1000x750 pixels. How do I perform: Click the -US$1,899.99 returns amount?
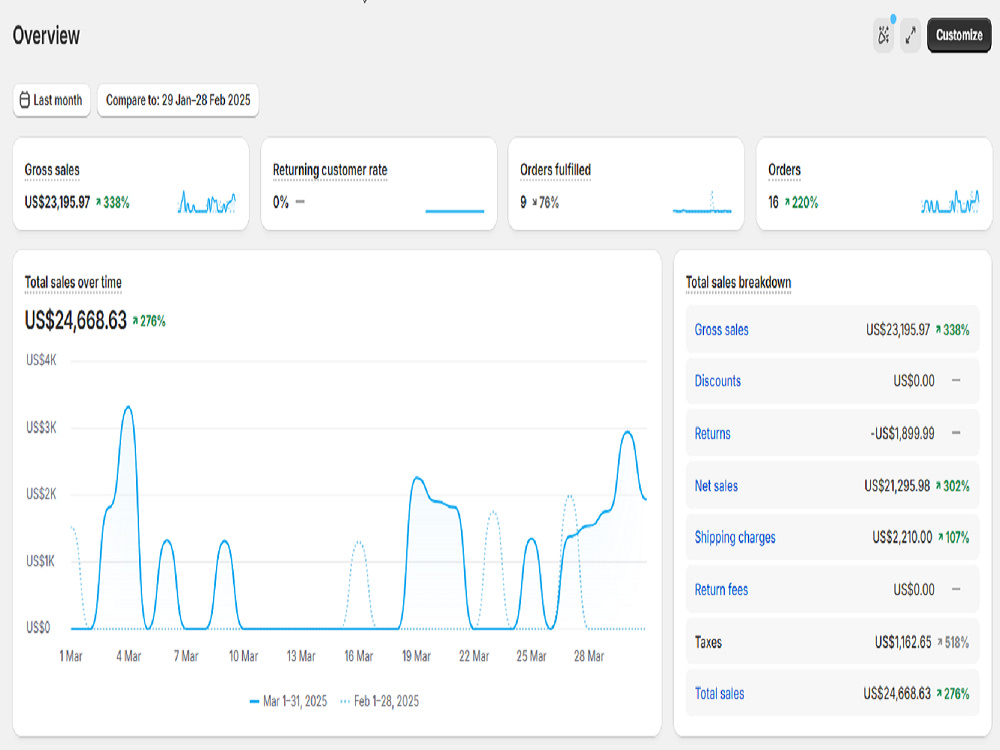point(902,434)
